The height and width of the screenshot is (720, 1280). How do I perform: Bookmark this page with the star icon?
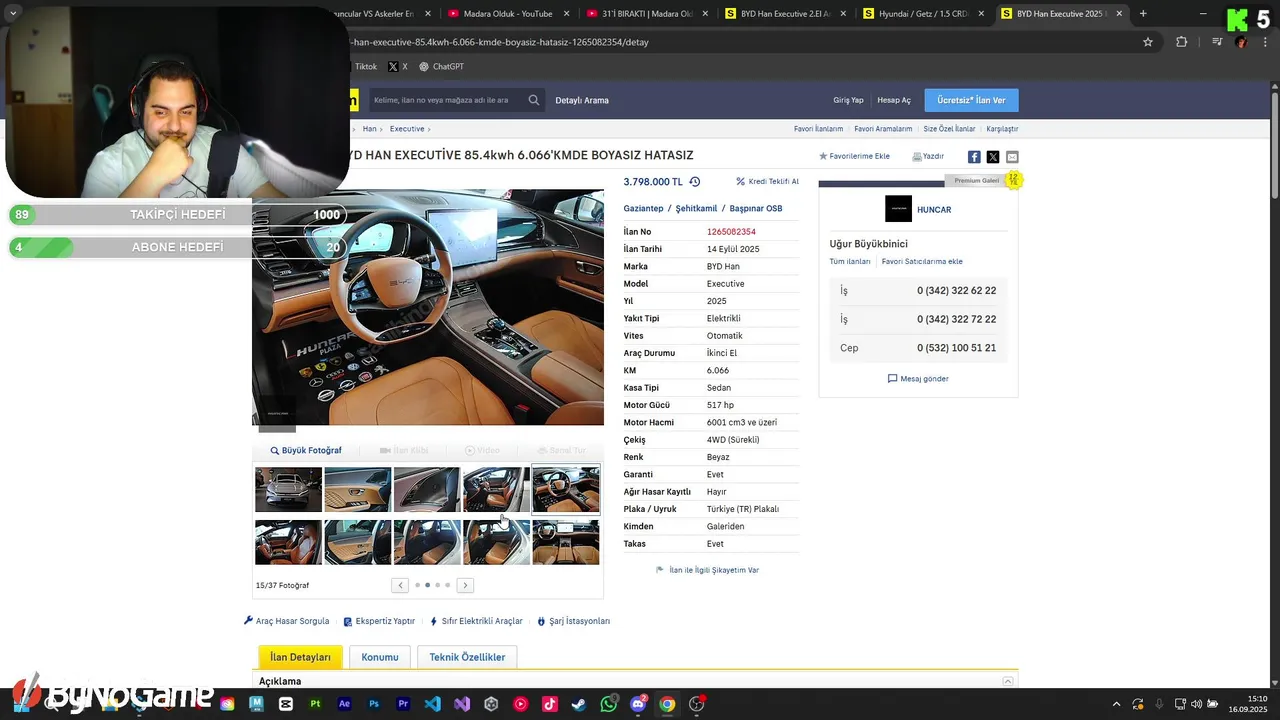tap(1148, 42)
